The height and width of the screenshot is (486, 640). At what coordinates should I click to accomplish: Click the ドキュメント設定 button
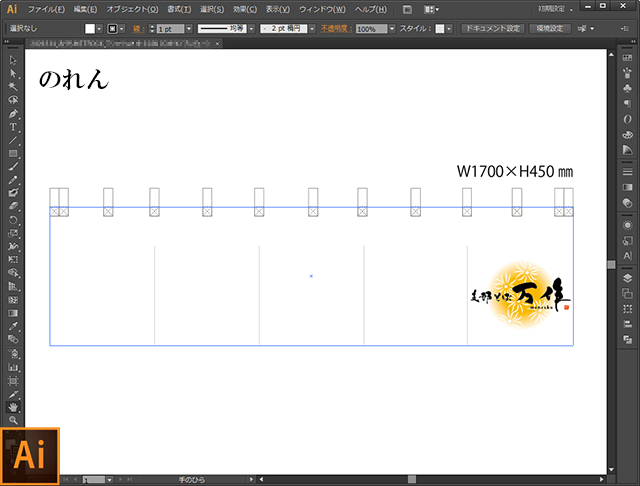pyautogui.click(x=493, y=29)
